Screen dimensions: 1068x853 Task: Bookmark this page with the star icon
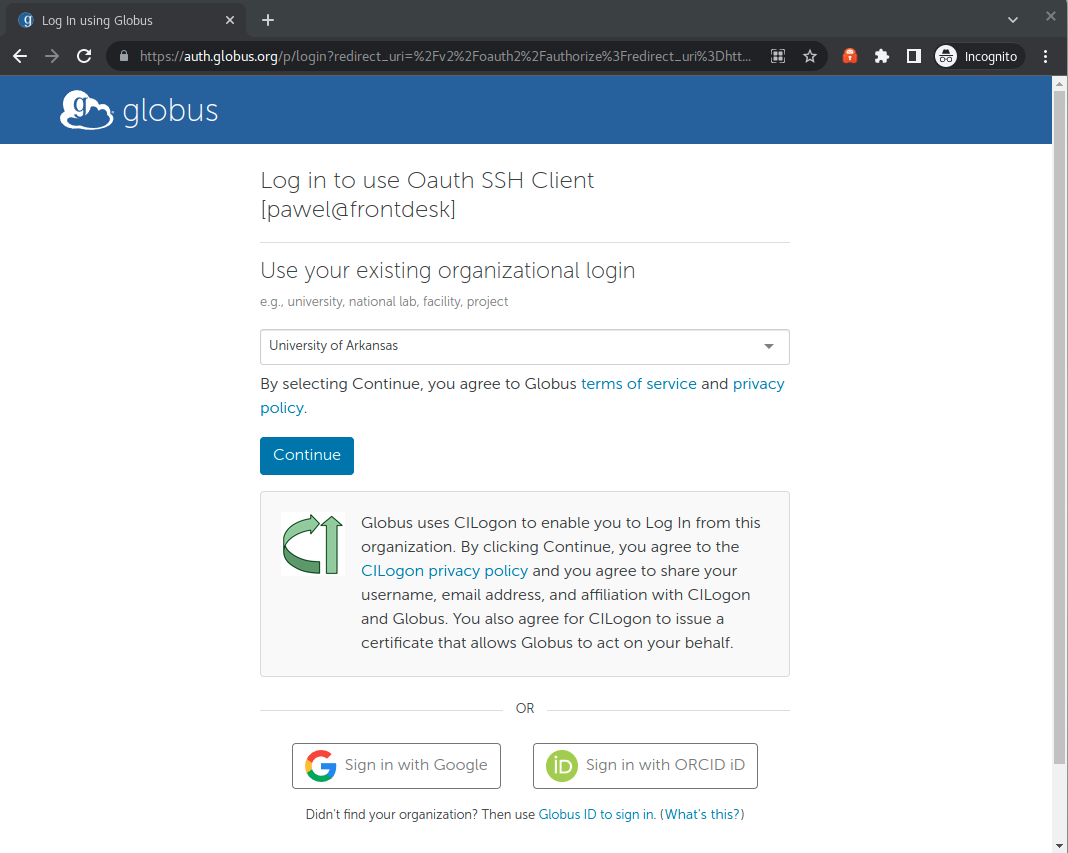pyautogui.click(x=810, y=57)
